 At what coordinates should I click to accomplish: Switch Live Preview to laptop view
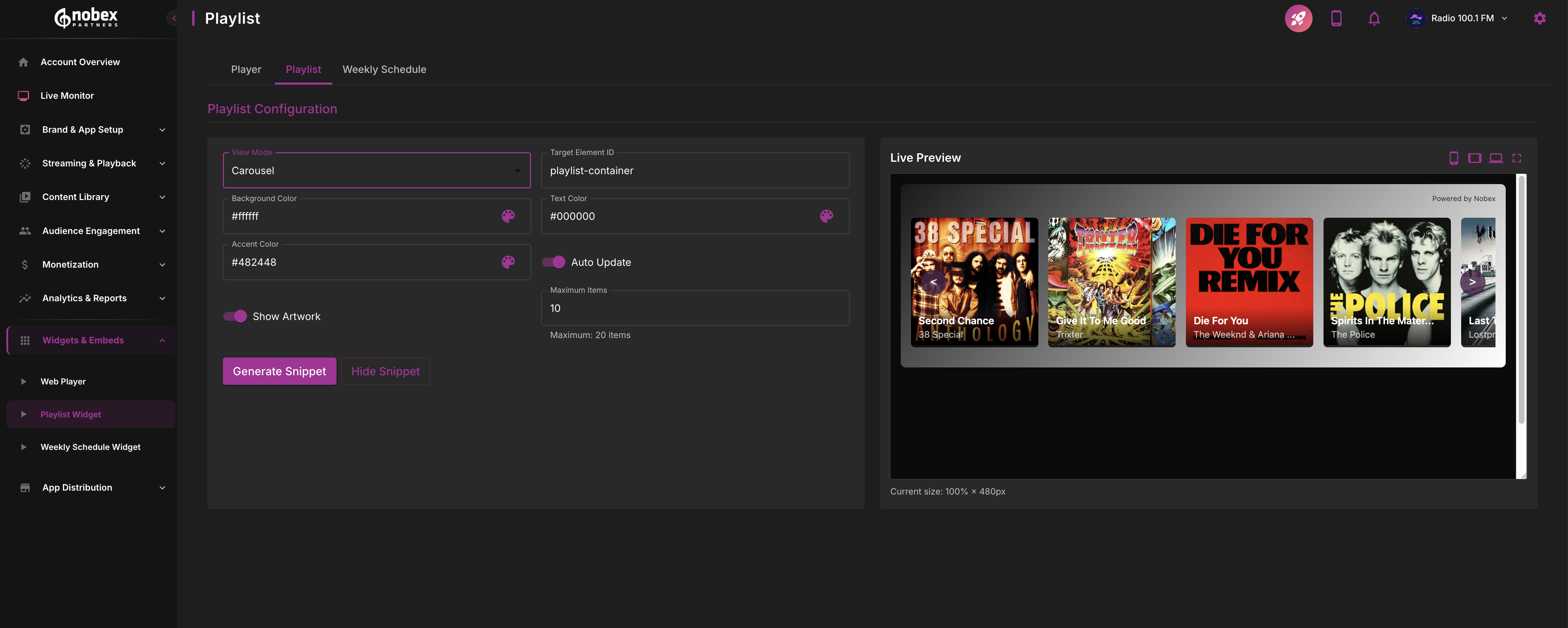click(1495, 158)
